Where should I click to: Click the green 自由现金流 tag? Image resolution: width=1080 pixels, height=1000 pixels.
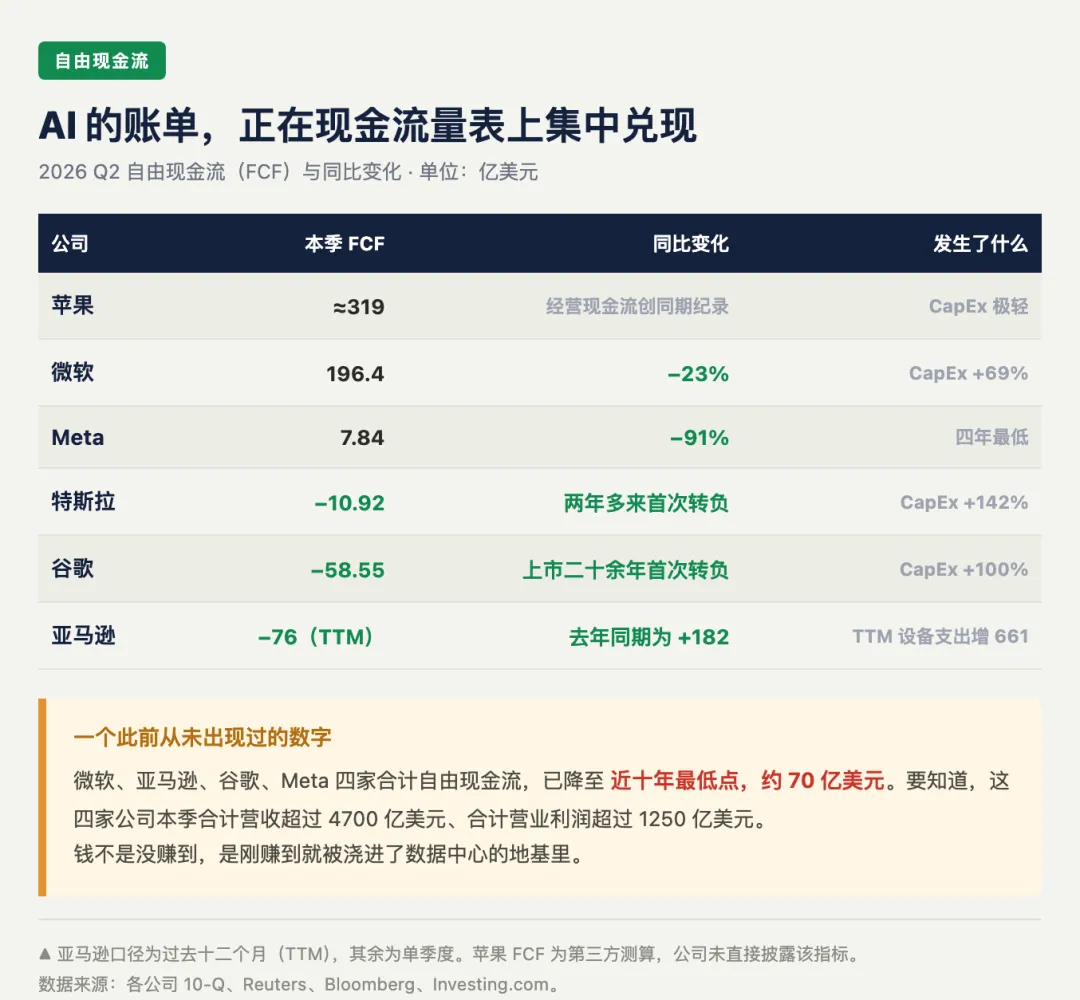click(102, 61)
